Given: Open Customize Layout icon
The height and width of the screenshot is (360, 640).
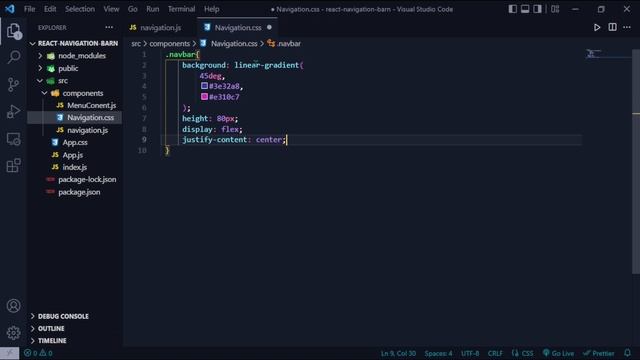Looking at the screenshot, I should [555, 9].
